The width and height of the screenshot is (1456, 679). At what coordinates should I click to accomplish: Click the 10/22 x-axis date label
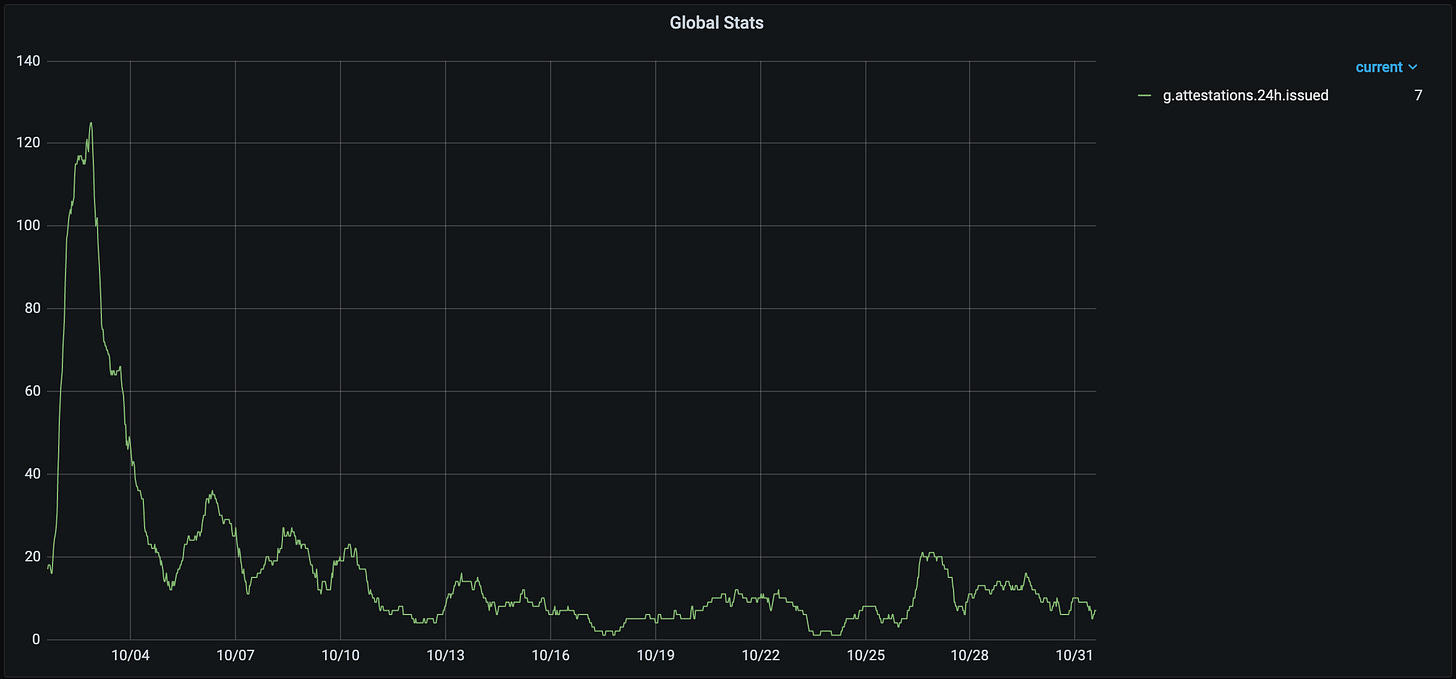point(760,655)
